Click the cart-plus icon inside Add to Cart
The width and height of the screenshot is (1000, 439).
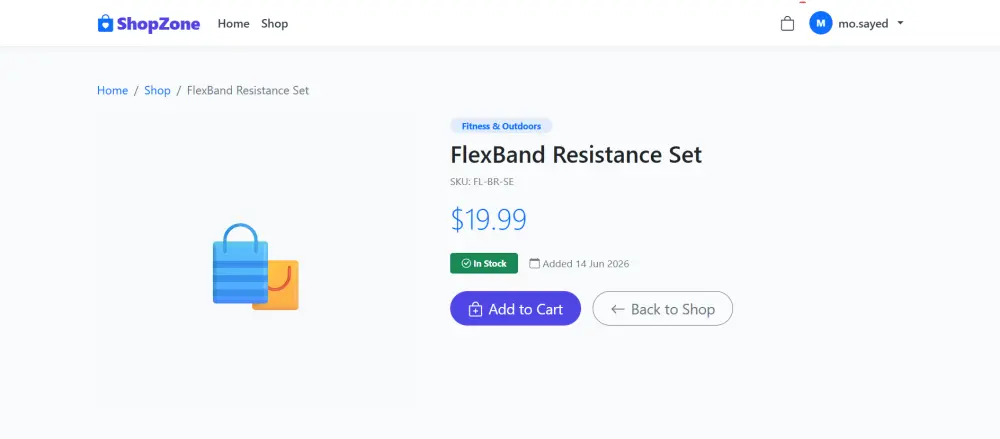(475, 309)
